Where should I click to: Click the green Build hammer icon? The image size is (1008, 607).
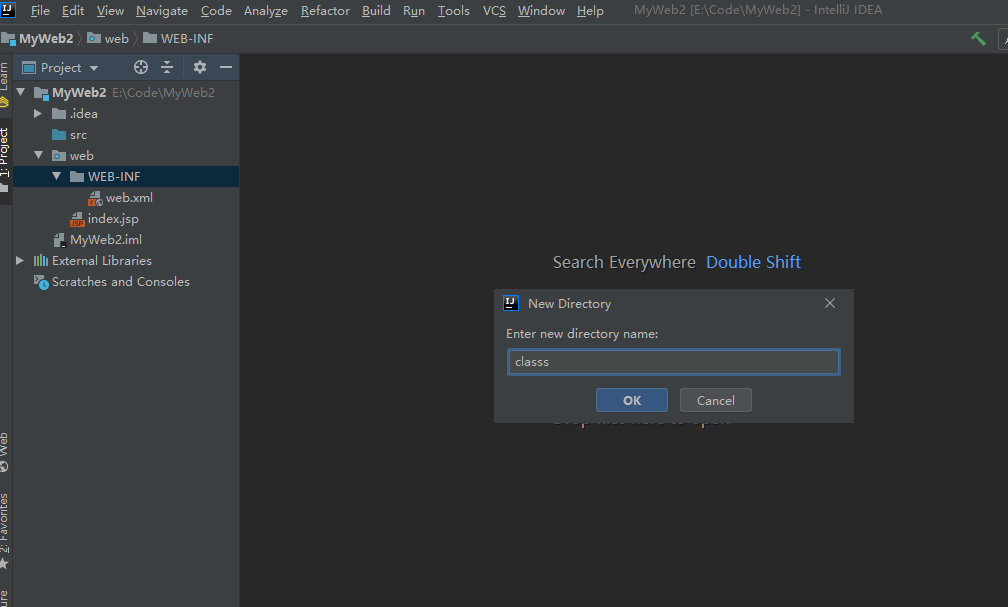(x=978, y=39)
